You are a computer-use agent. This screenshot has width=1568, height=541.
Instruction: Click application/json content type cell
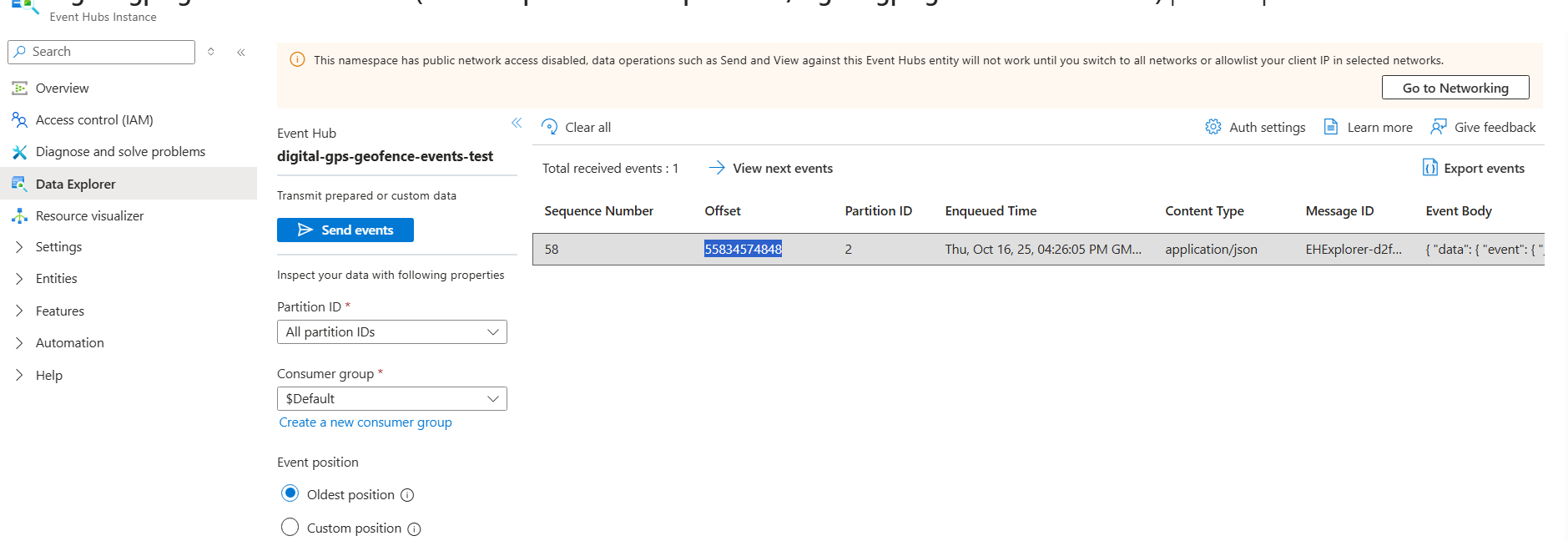(1212, 249)
